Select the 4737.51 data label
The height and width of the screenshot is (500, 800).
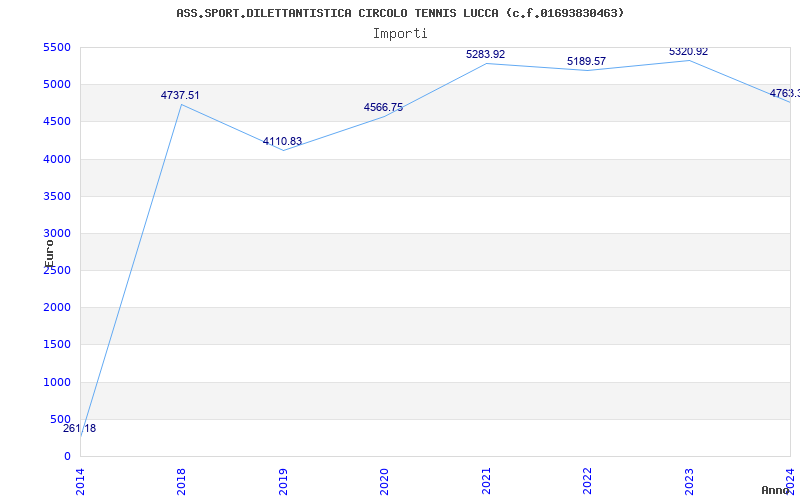(x=180, y=95)
